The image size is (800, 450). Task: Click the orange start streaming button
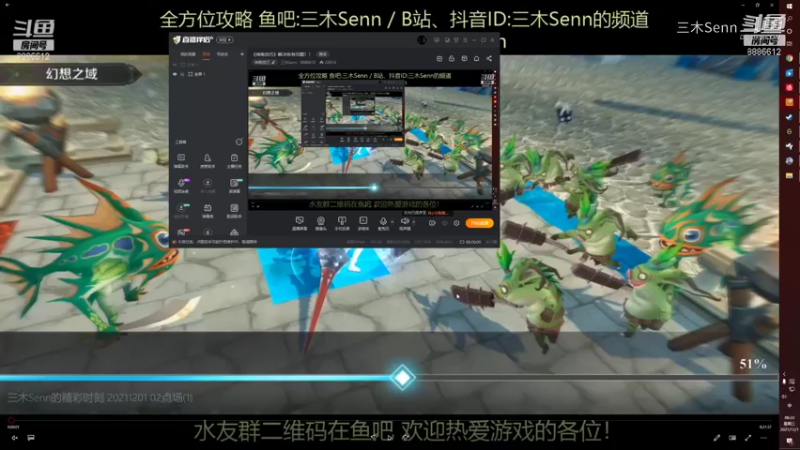(x=480, y=223)
